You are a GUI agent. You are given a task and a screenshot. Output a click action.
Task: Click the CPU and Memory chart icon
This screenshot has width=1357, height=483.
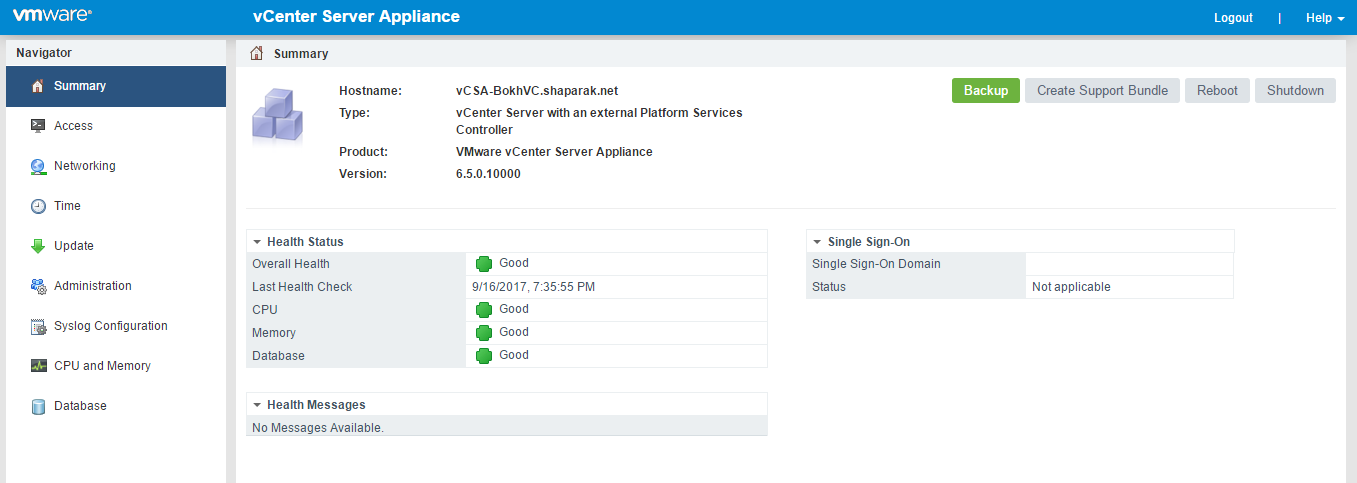click(x=38, y=366)
